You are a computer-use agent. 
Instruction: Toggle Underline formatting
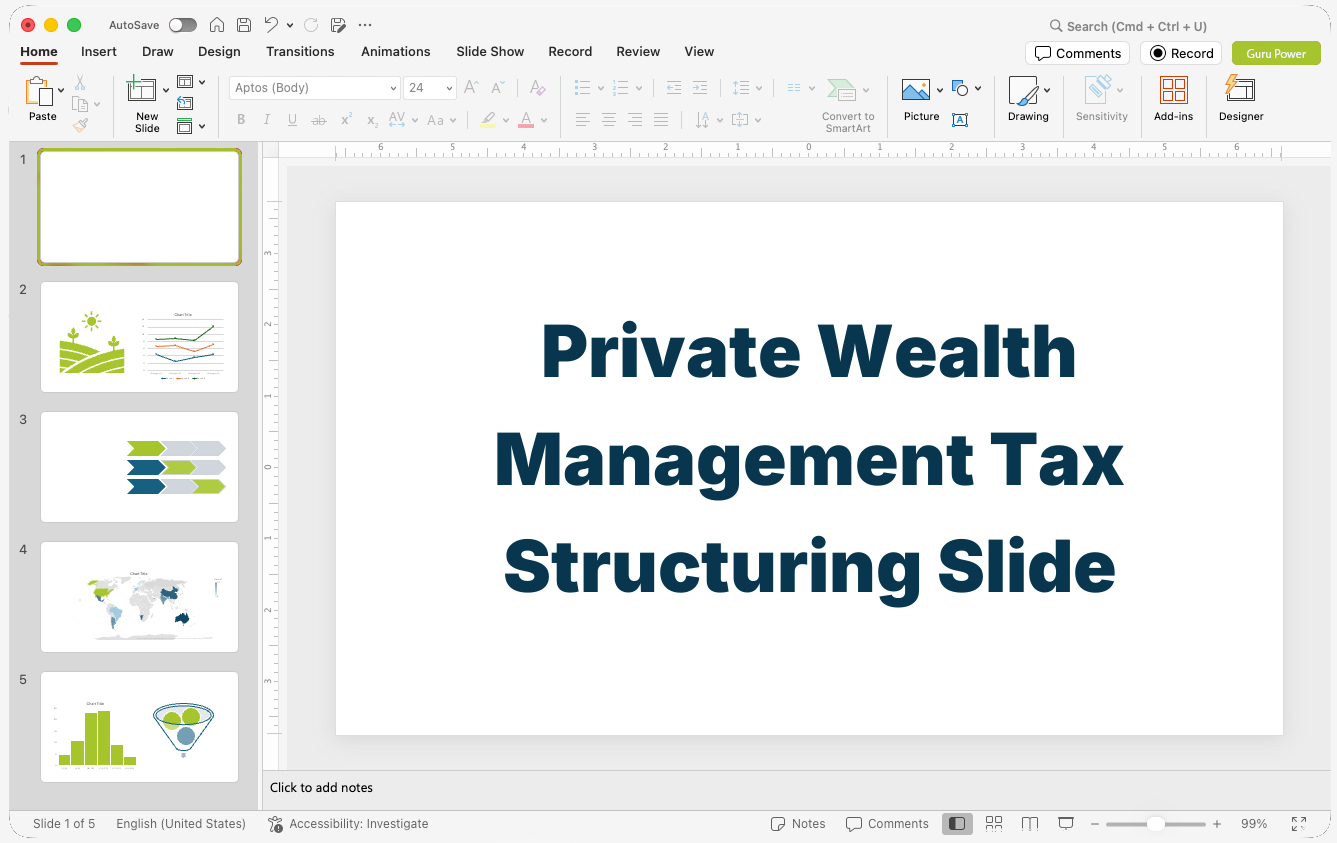point(292,120)
